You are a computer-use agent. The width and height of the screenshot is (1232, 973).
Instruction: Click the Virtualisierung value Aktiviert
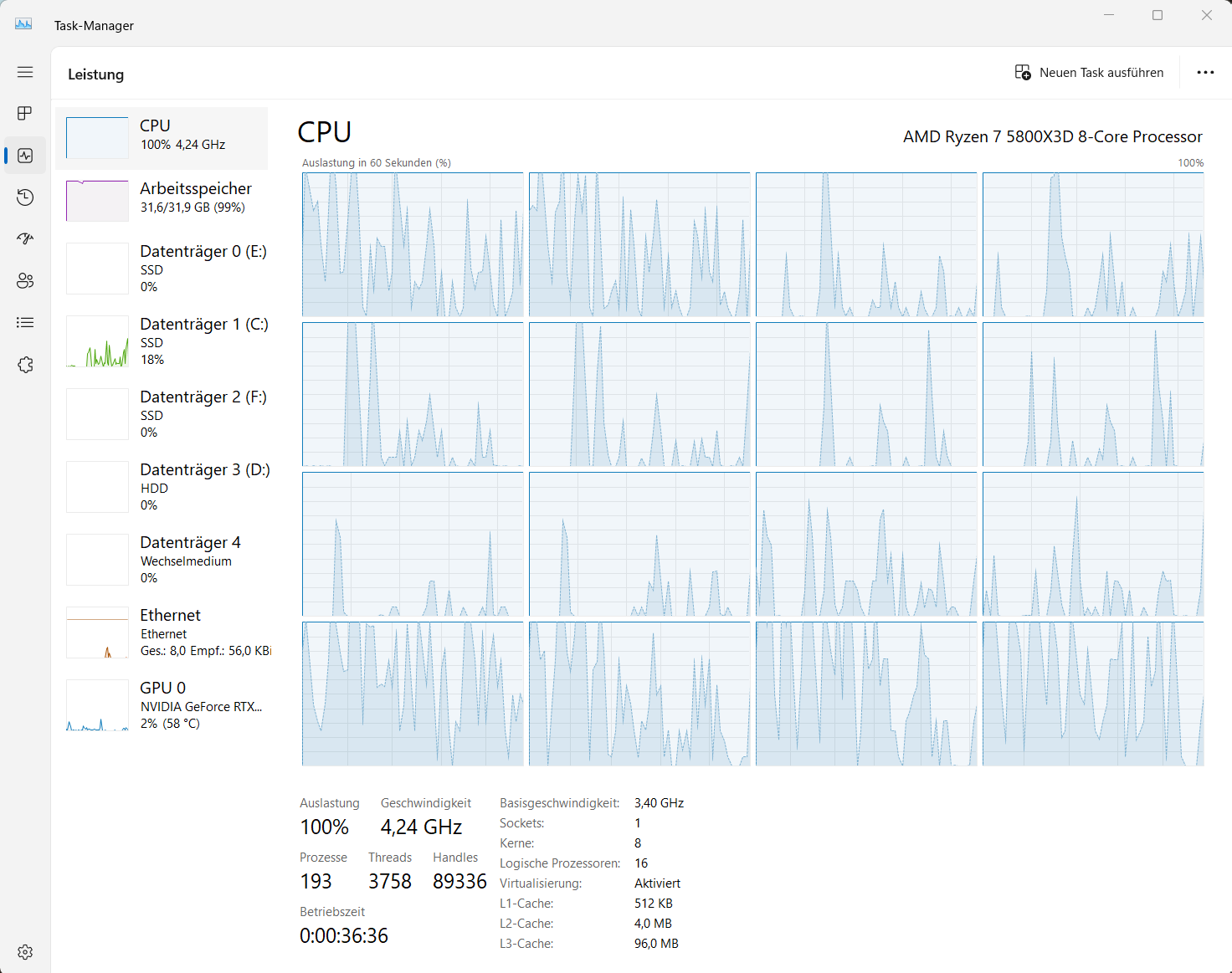[658, 883]
